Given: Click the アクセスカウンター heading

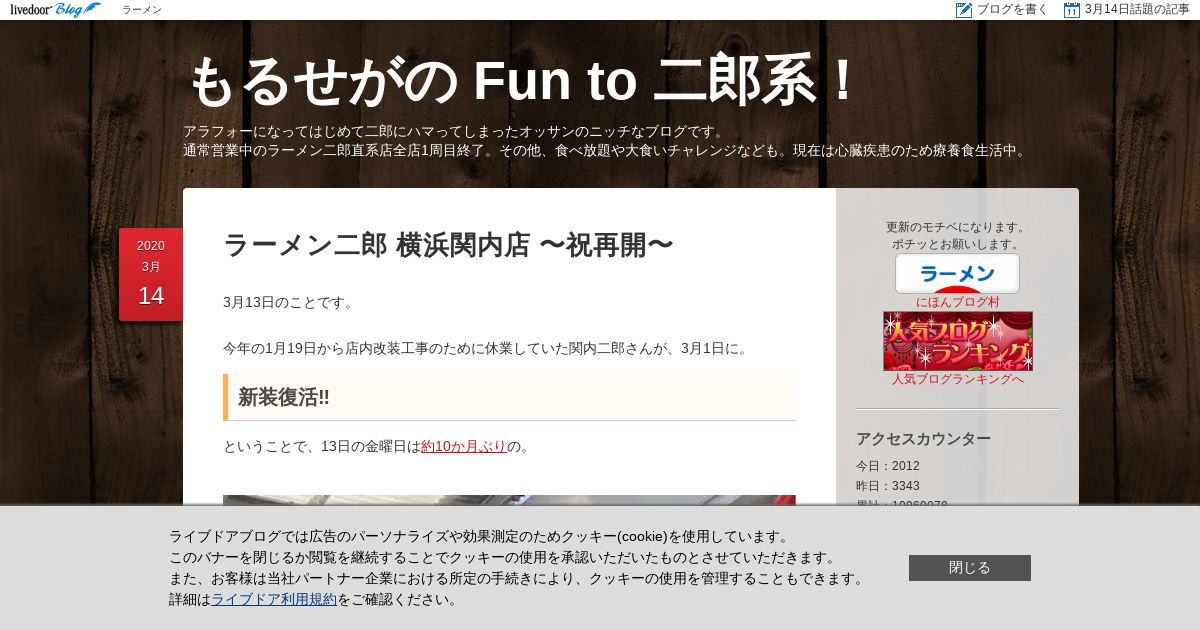Looking at the screenshot, I should (923, 439).
